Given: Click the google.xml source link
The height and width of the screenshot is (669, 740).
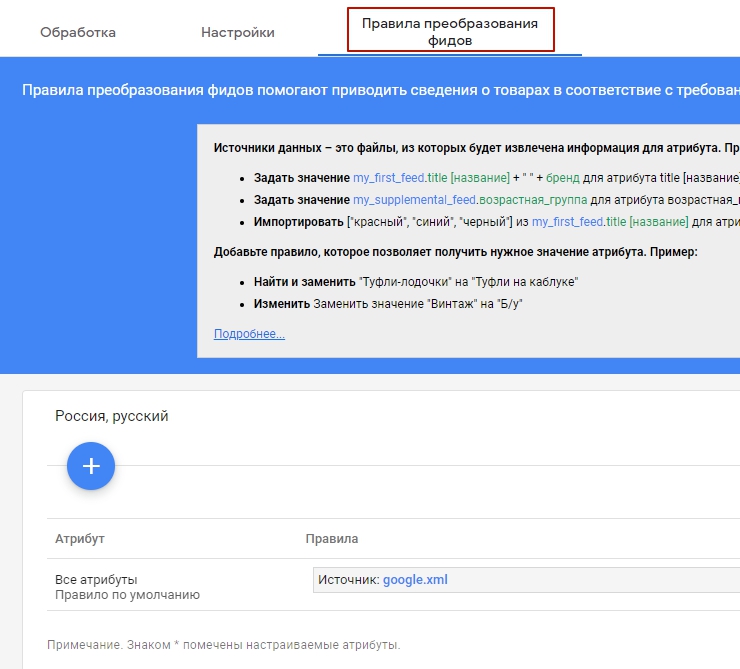Looking at the screenshot, I should (x=415, y=579).
